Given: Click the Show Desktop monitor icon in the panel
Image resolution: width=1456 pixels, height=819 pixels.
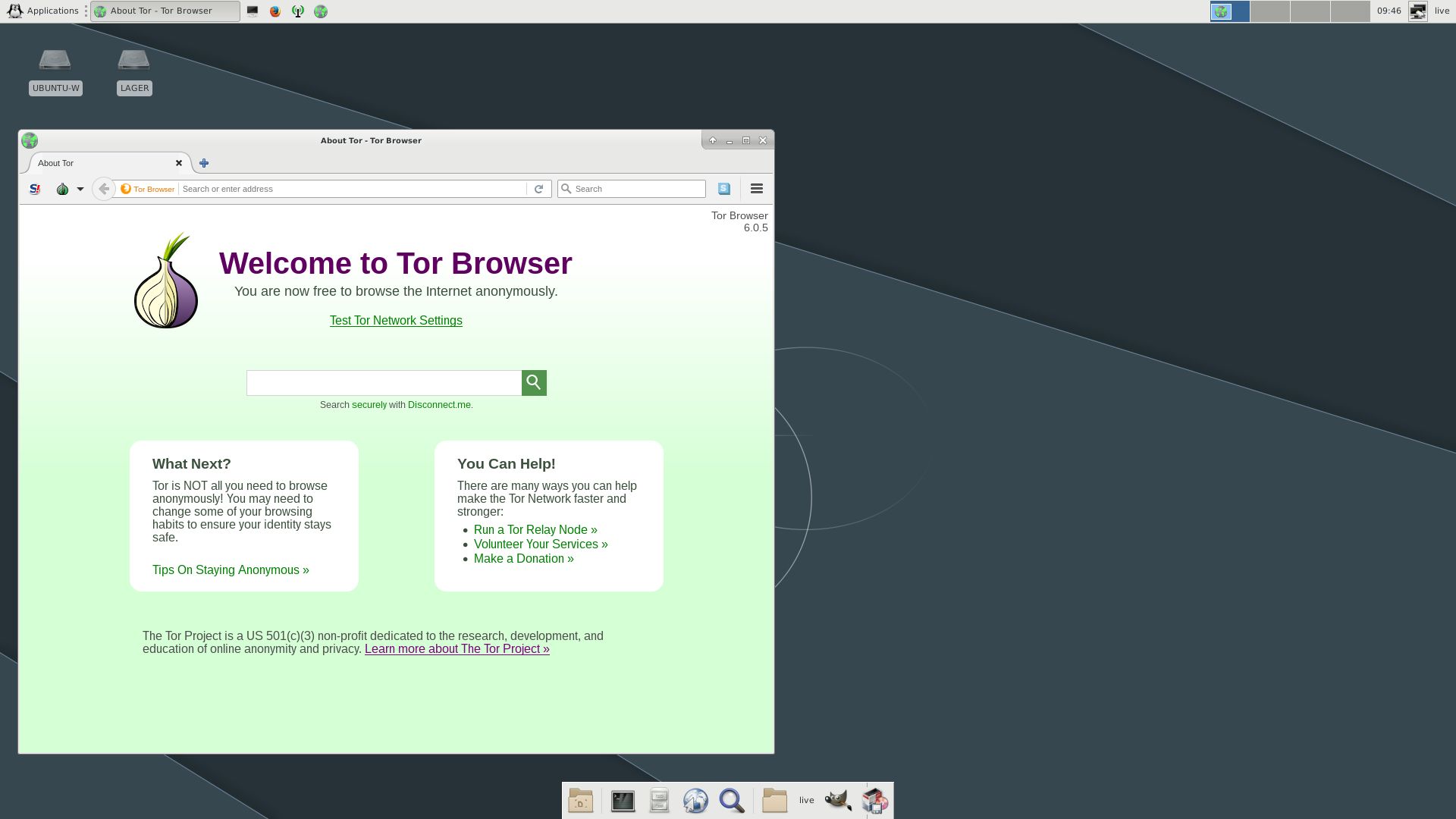Looking at the screenshot, I should (253, 11).
